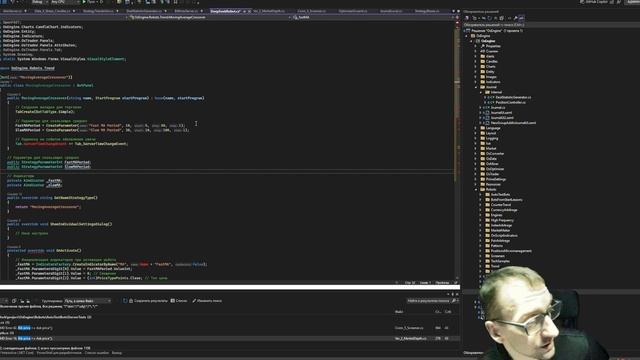Select the Patterns folder
The width and height of the screenshot is (640, 360).
click(494, 246)
